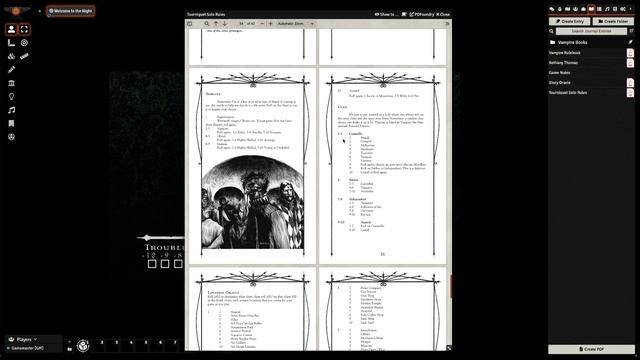Image resolution: width=640 pixels, height=360 pixels.
Task: Open the Chat Log sidebar tab
Action: coord(552,9)
